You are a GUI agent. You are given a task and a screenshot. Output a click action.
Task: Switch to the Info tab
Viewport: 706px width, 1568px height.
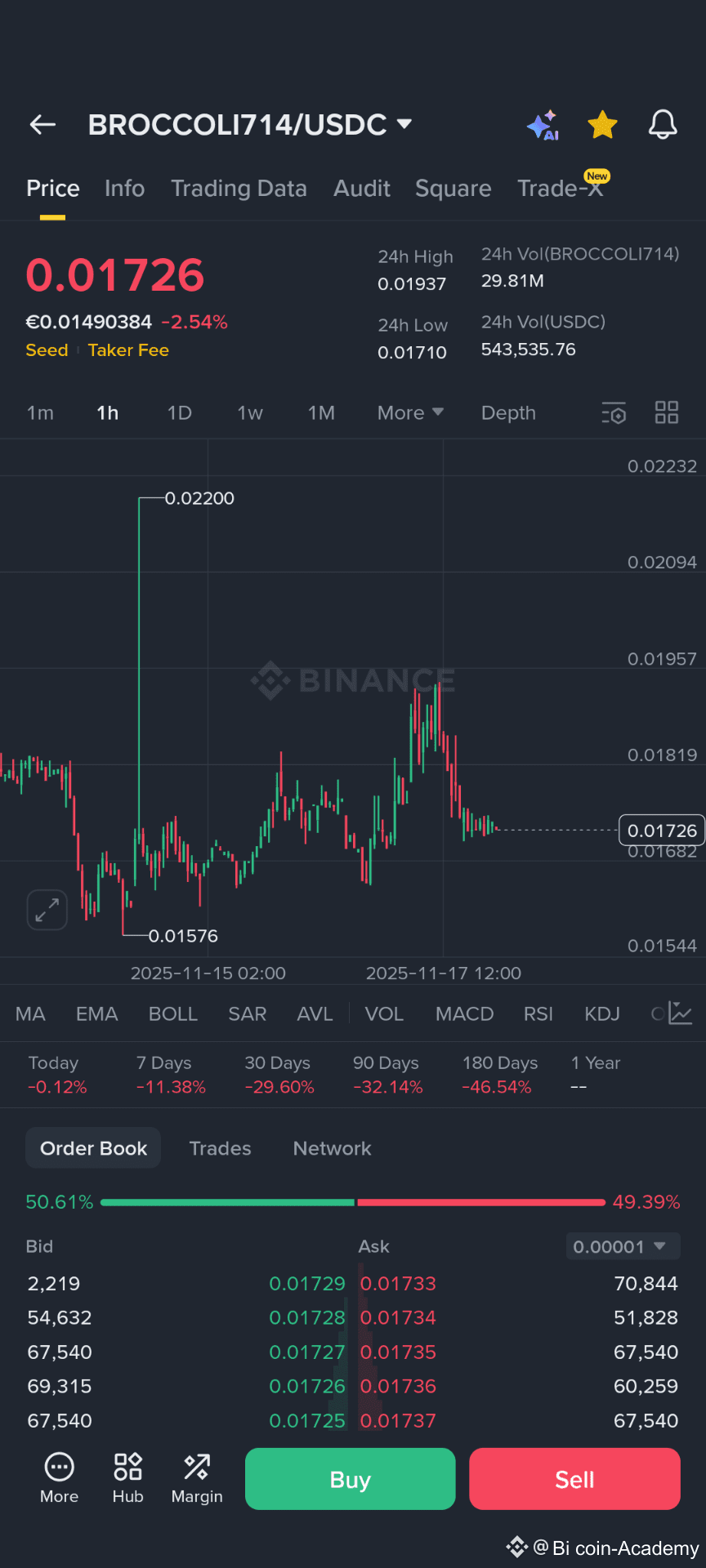[124, 189]
